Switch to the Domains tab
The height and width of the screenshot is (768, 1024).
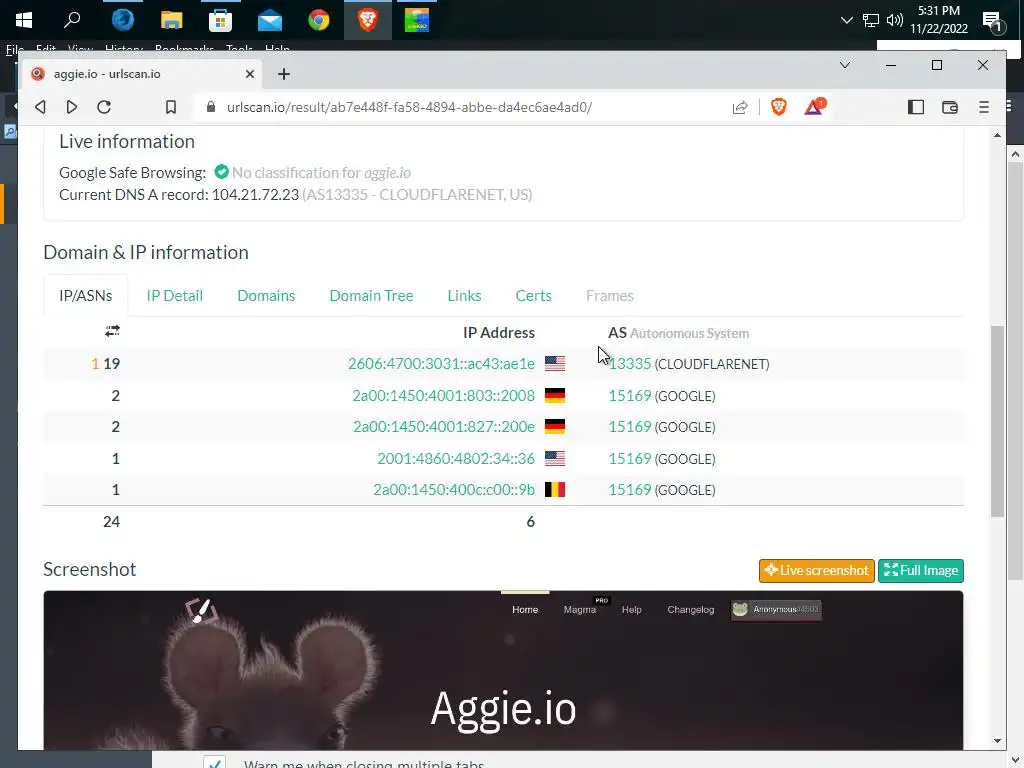(x=266, y=296)
